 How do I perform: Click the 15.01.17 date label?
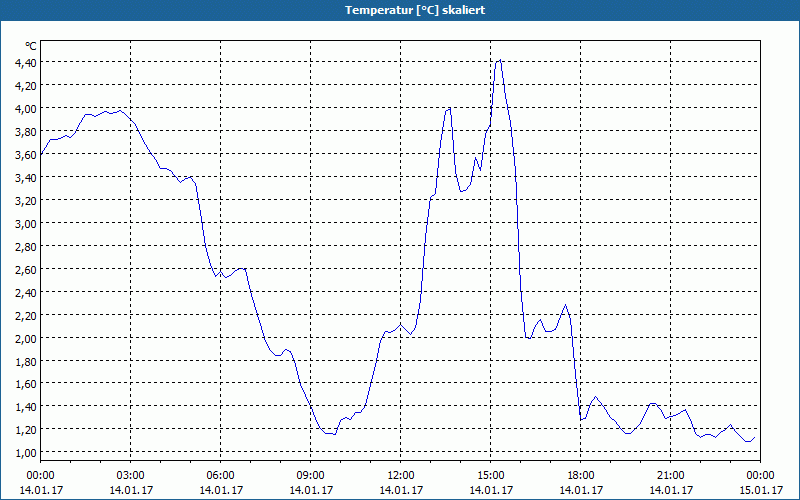coord(761,490)
